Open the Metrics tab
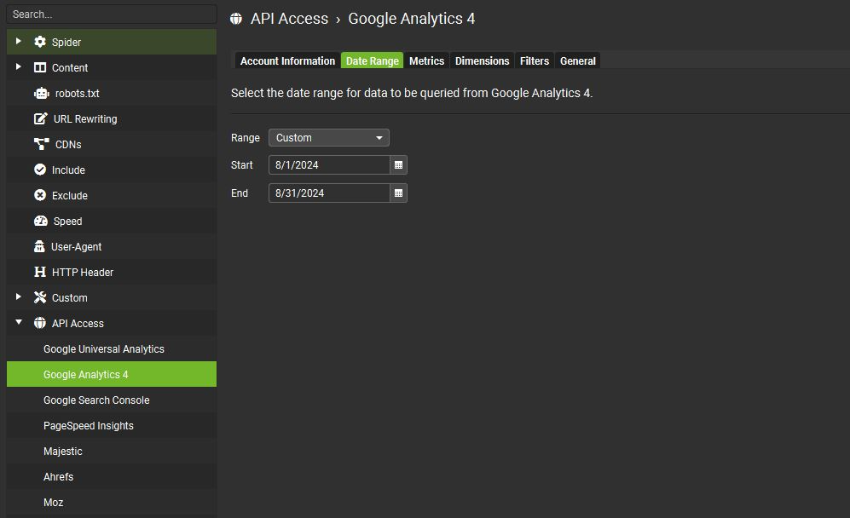 coord(427,61)
